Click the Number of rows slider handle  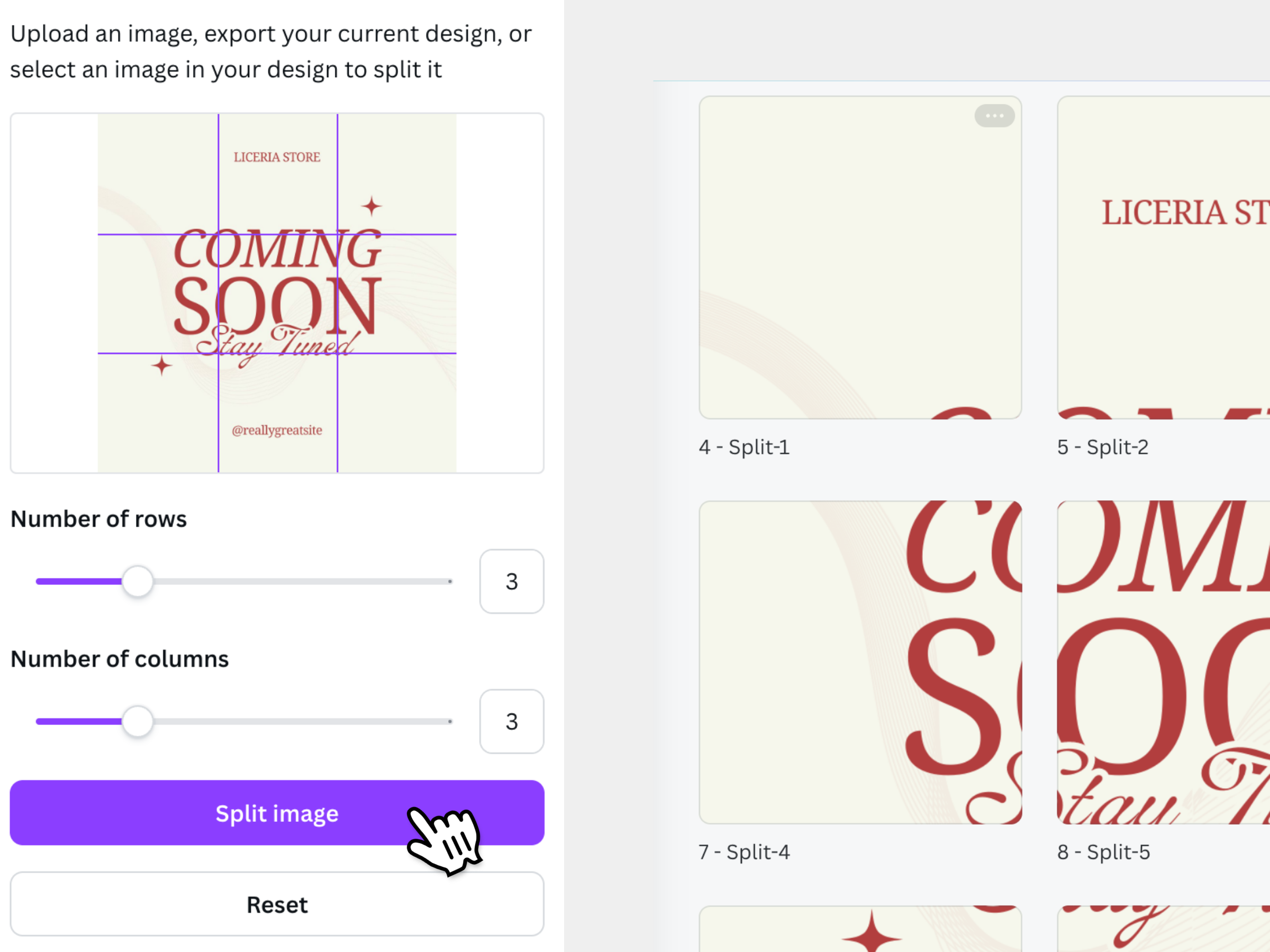pos(138,581)
